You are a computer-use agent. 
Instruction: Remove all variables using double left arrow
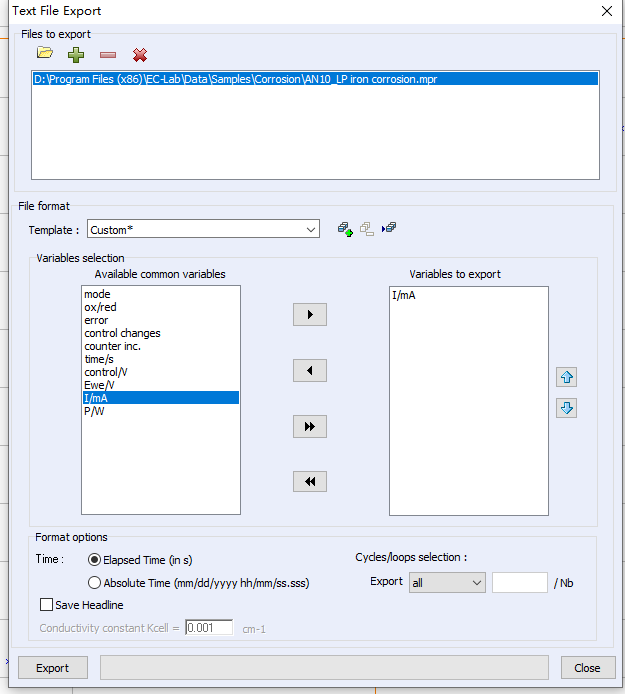(310, 482)
